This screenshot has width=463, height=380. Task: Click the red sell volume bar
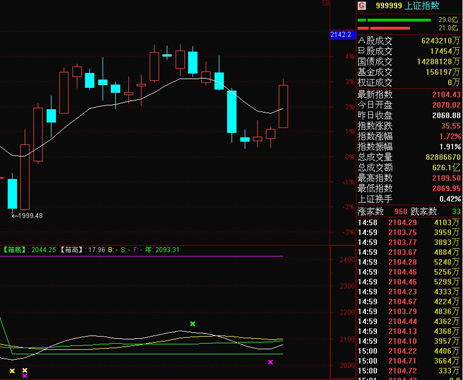pos(384,28)
